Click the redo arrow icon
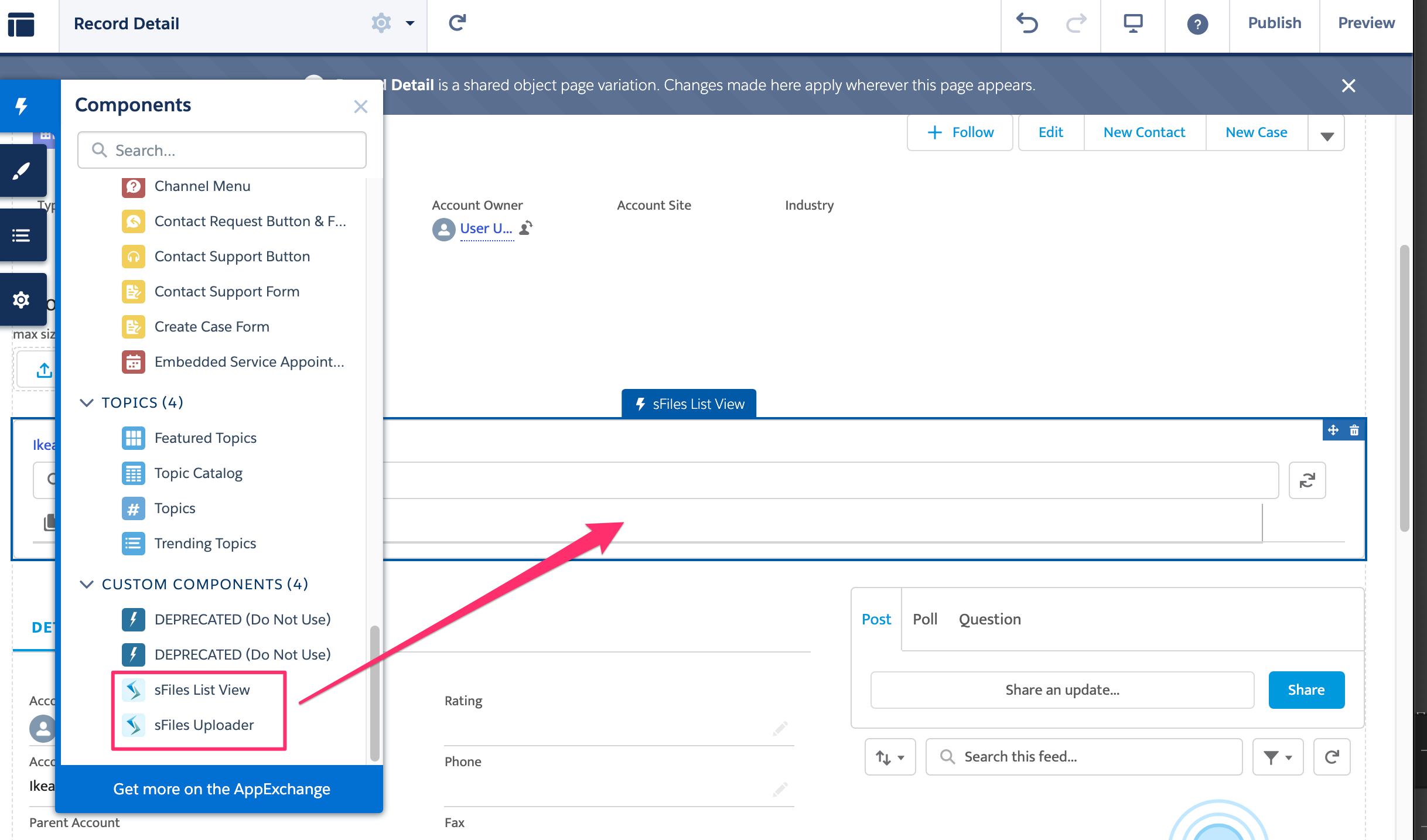Image resolution: width=1427 pixels, height=840 pixels. [1076, 23]
